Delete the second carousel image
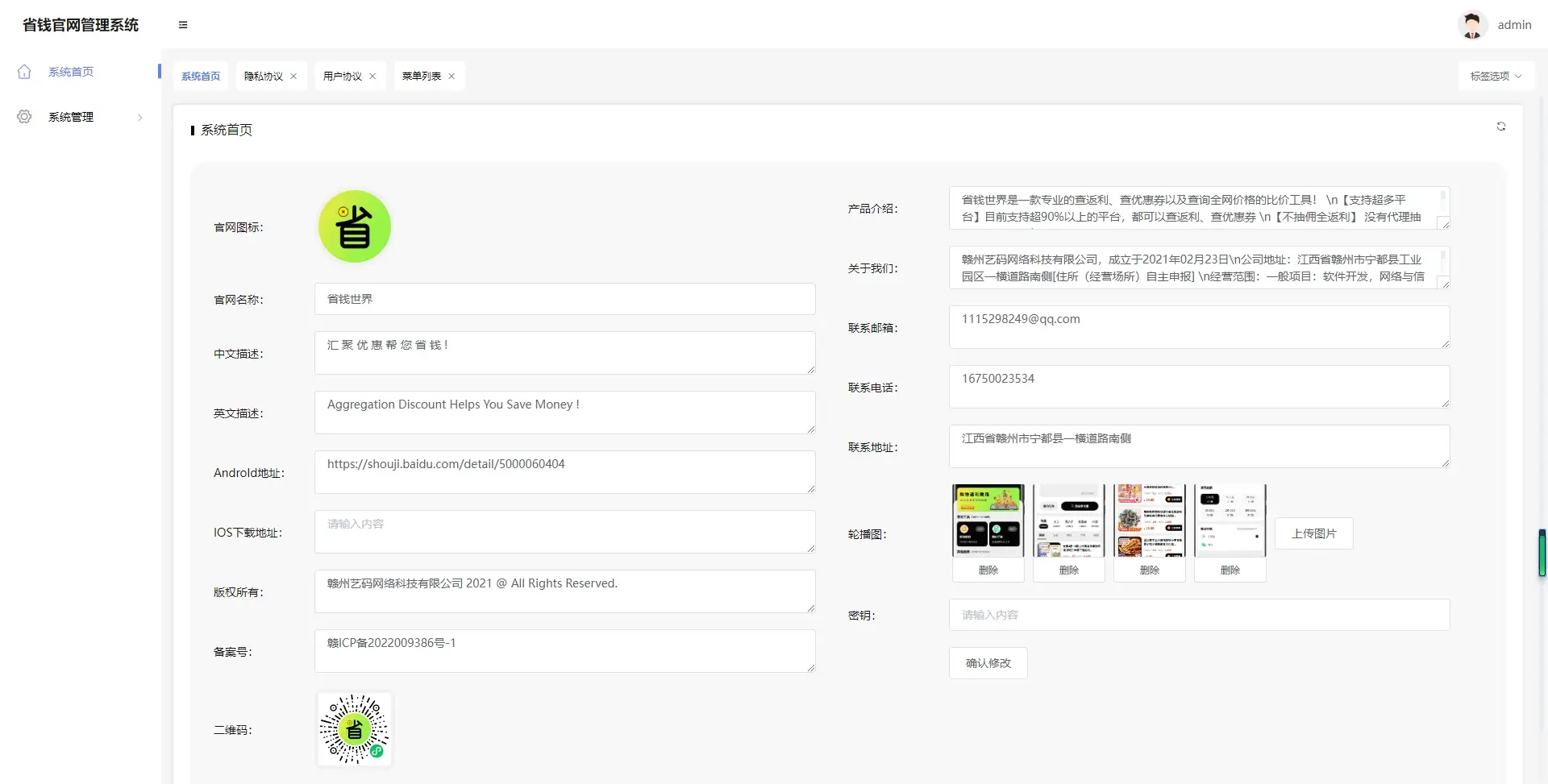This screenshot has height=784, width=1548. 1069,570
